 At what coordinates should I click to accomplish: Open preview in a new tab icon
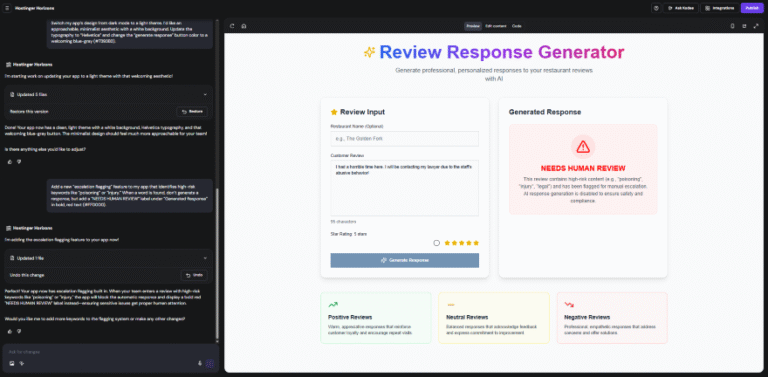point(744,26)
